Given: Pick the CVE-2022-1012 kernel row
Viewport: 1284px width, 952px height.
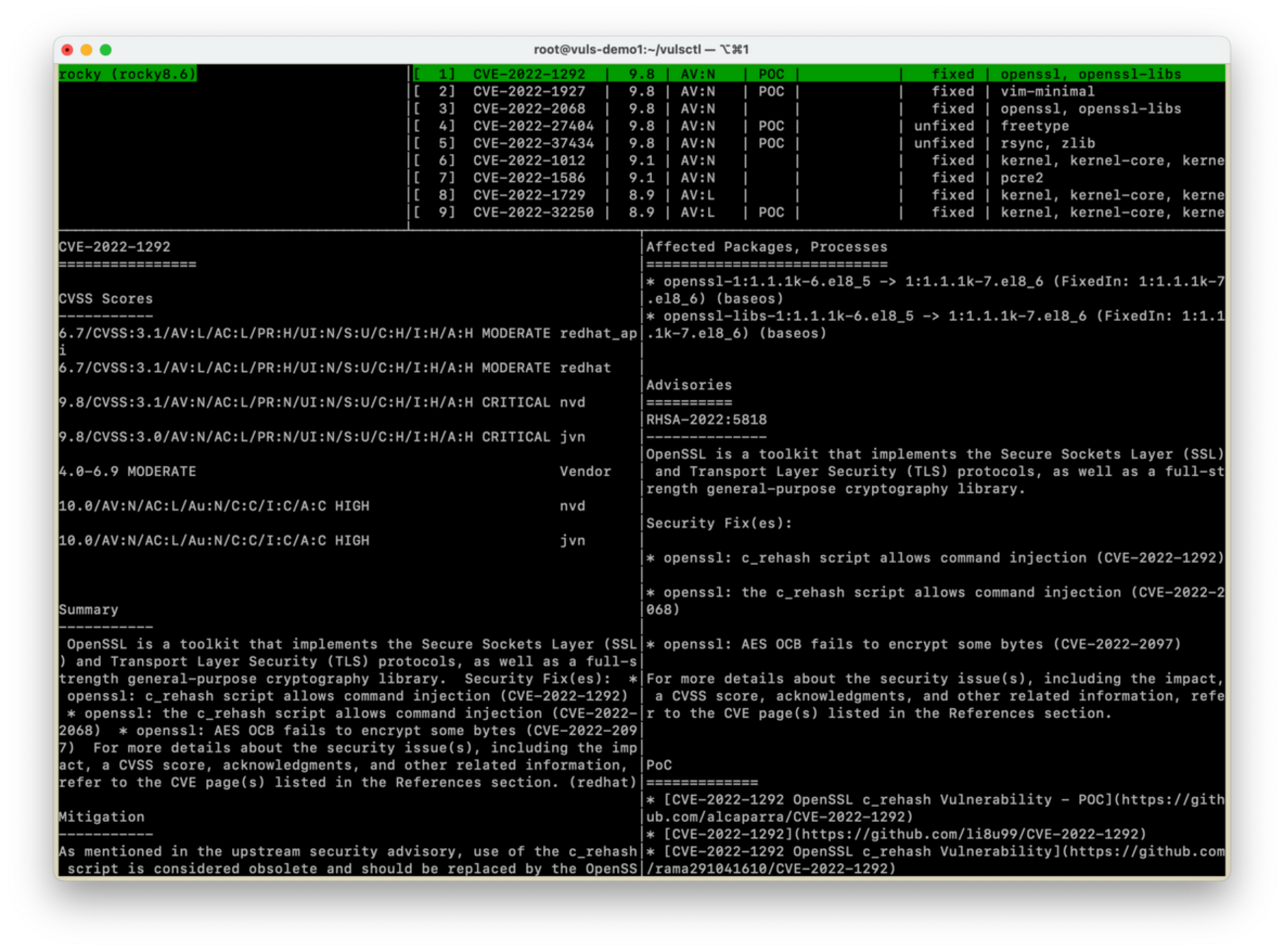Looking at the screenshot, I should coord(528,161).
